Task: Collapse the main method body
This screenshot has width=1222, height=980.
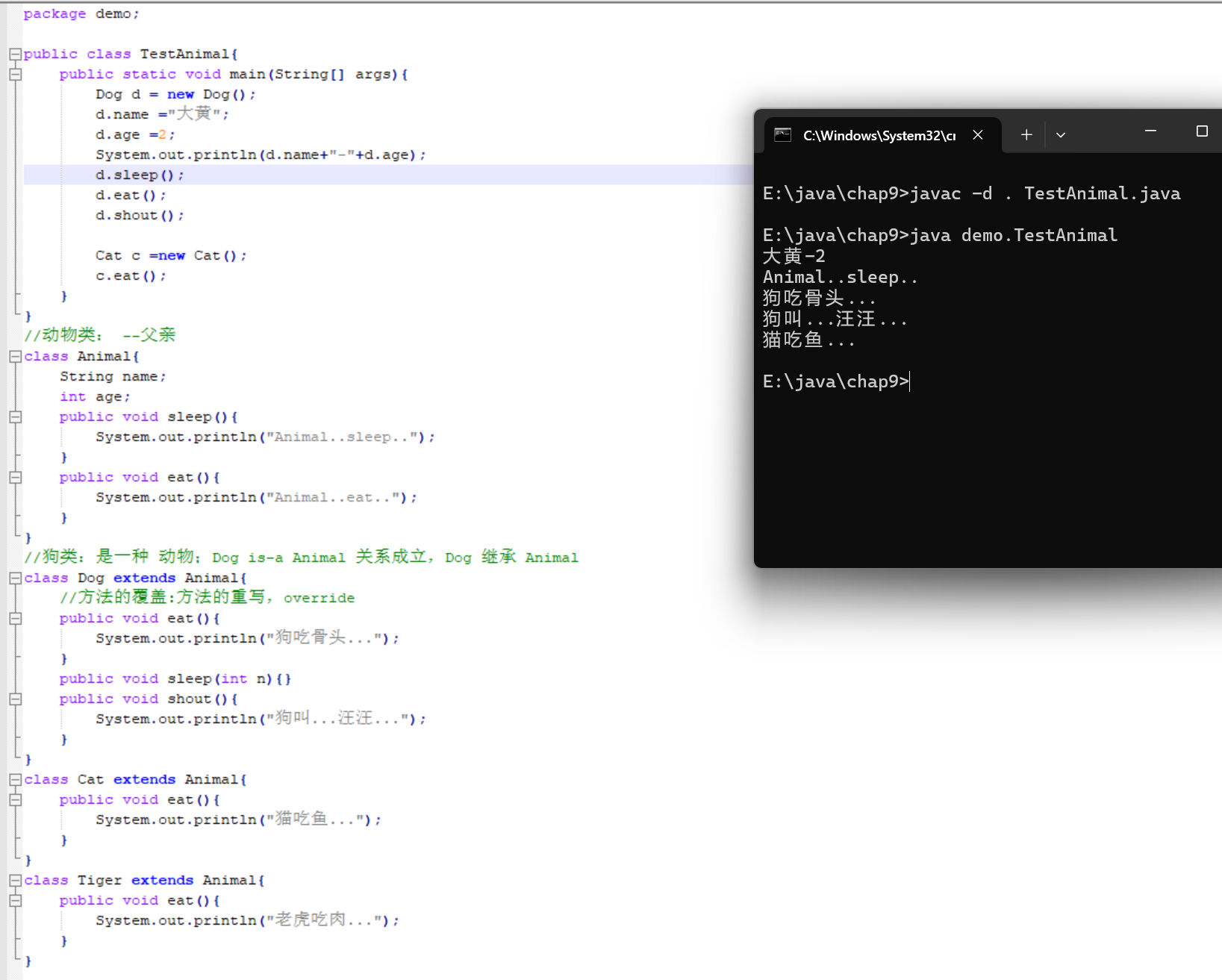Action: 14,74
